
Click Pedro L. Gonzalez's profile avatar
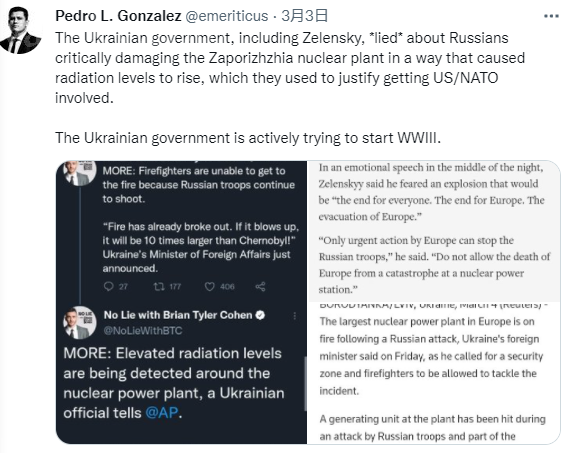click(x=20, y=31)
